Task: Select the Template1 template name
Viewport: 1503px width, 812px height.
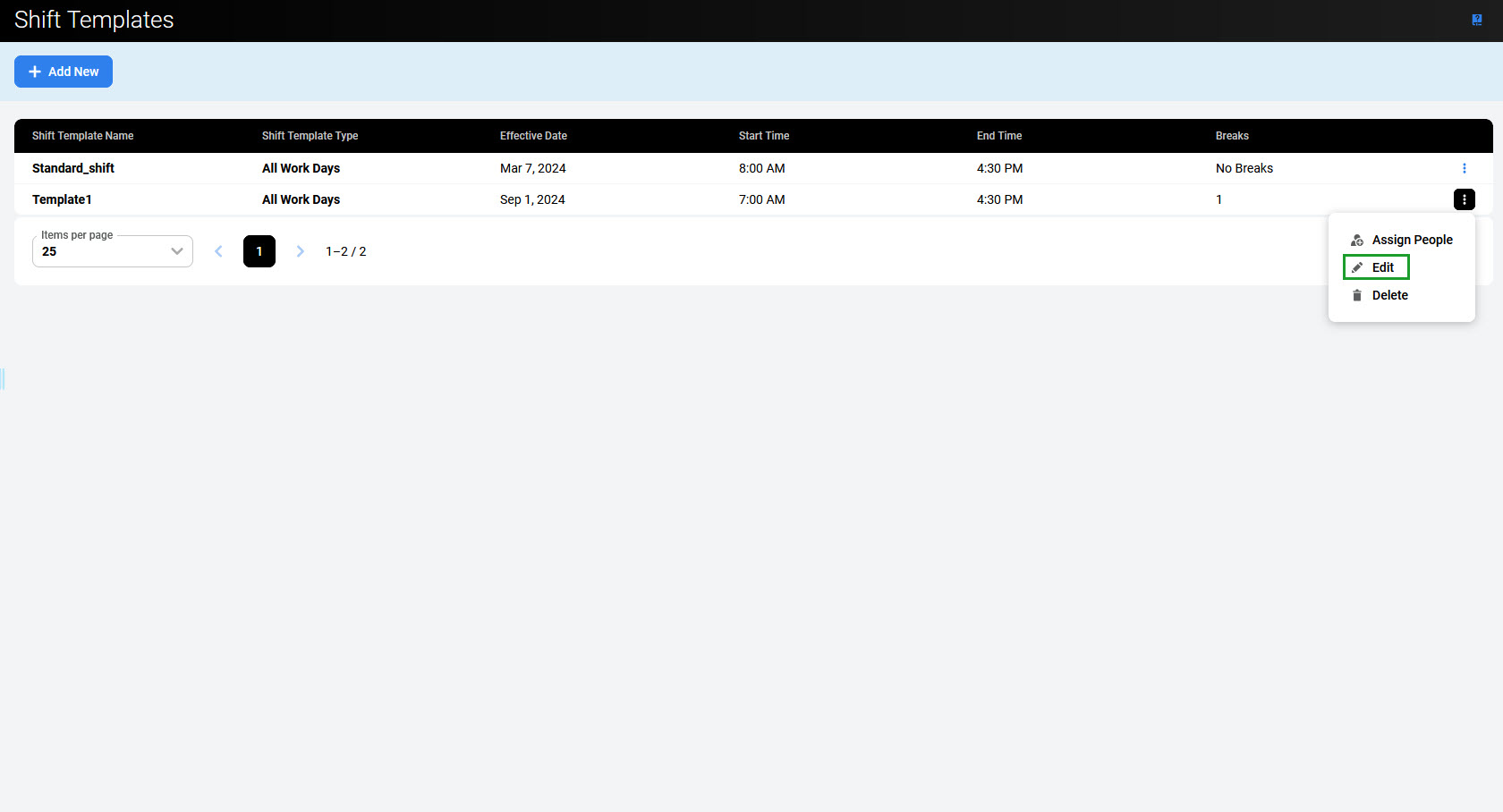Action: [x=62, y=199]
